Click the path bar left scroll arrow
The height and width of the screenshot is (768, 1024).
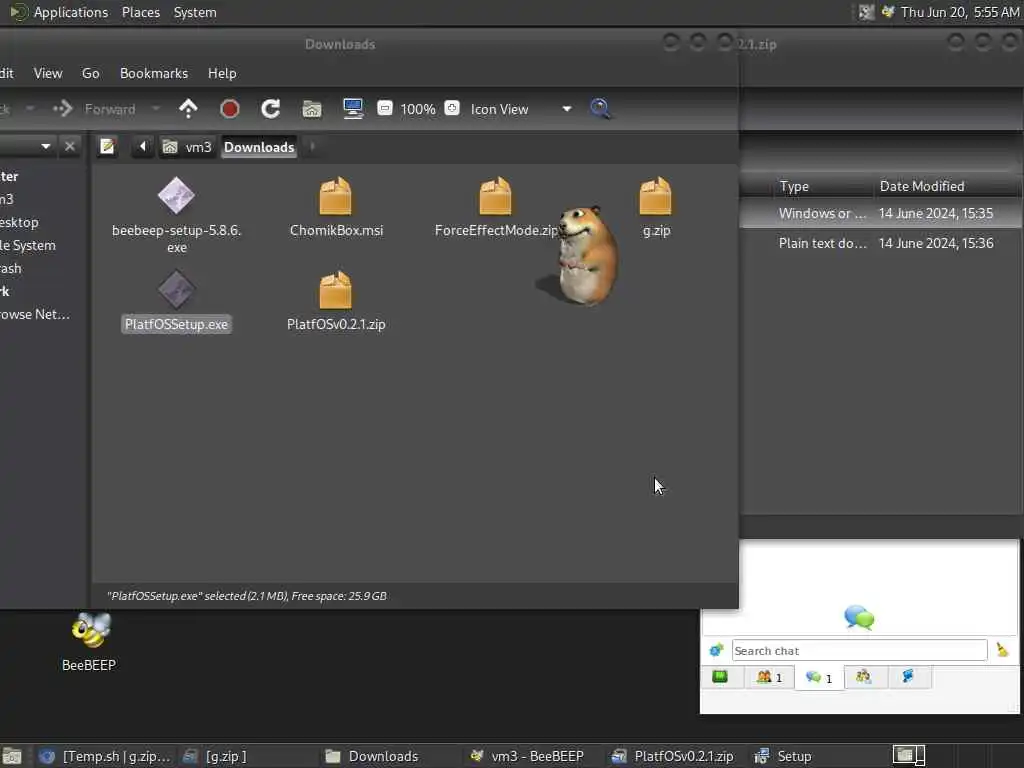(x=142, y=146)
